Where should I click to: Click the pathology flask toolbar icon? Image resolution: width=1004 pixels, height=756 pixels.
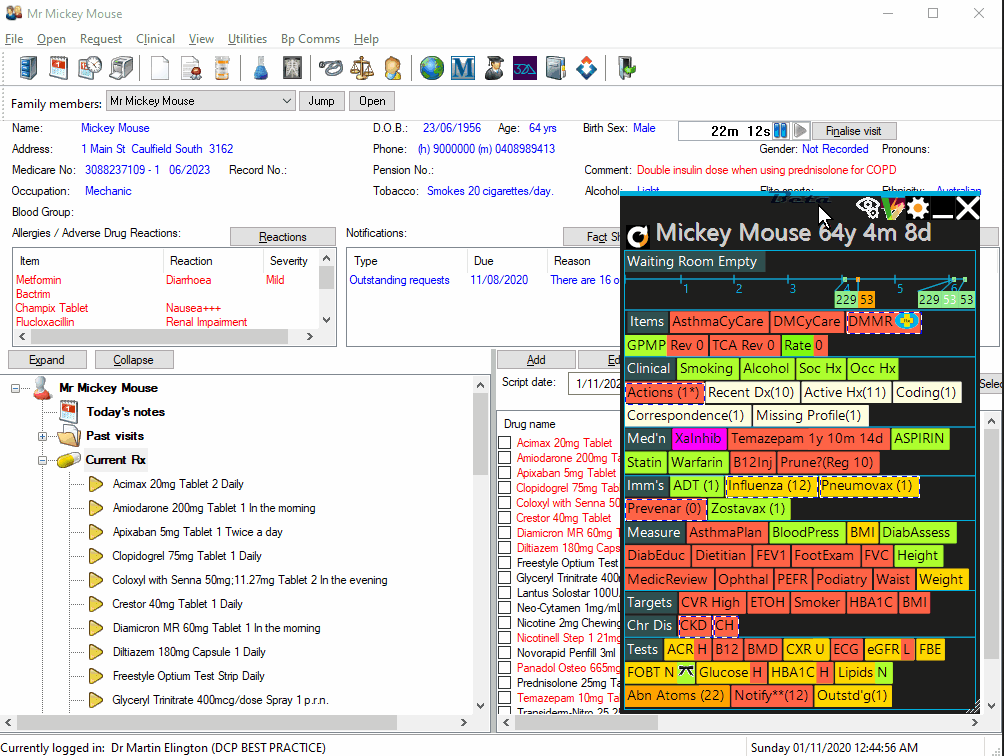coord(260,68)
